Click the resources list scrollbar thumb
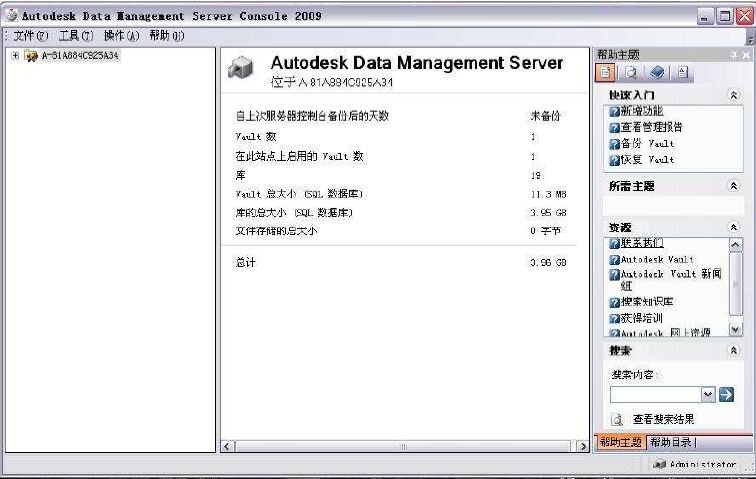The image size is (756, 479). point(735,284)
